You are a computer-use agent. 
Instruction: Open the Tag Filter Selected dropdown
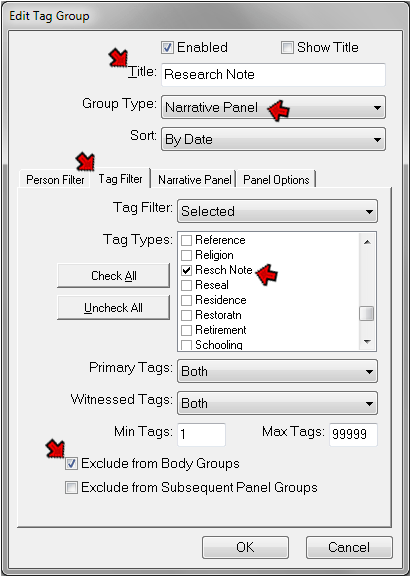277,211
